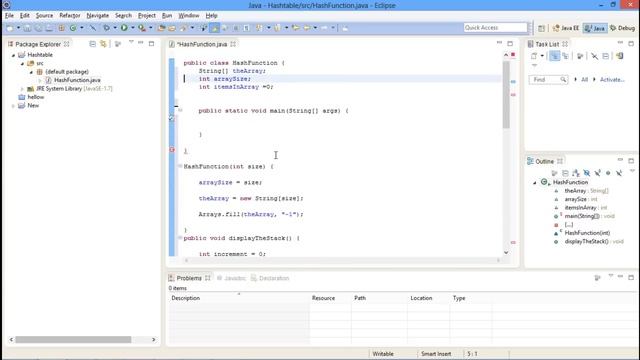Open Package Explorer view menu triangle

(131, 42)
